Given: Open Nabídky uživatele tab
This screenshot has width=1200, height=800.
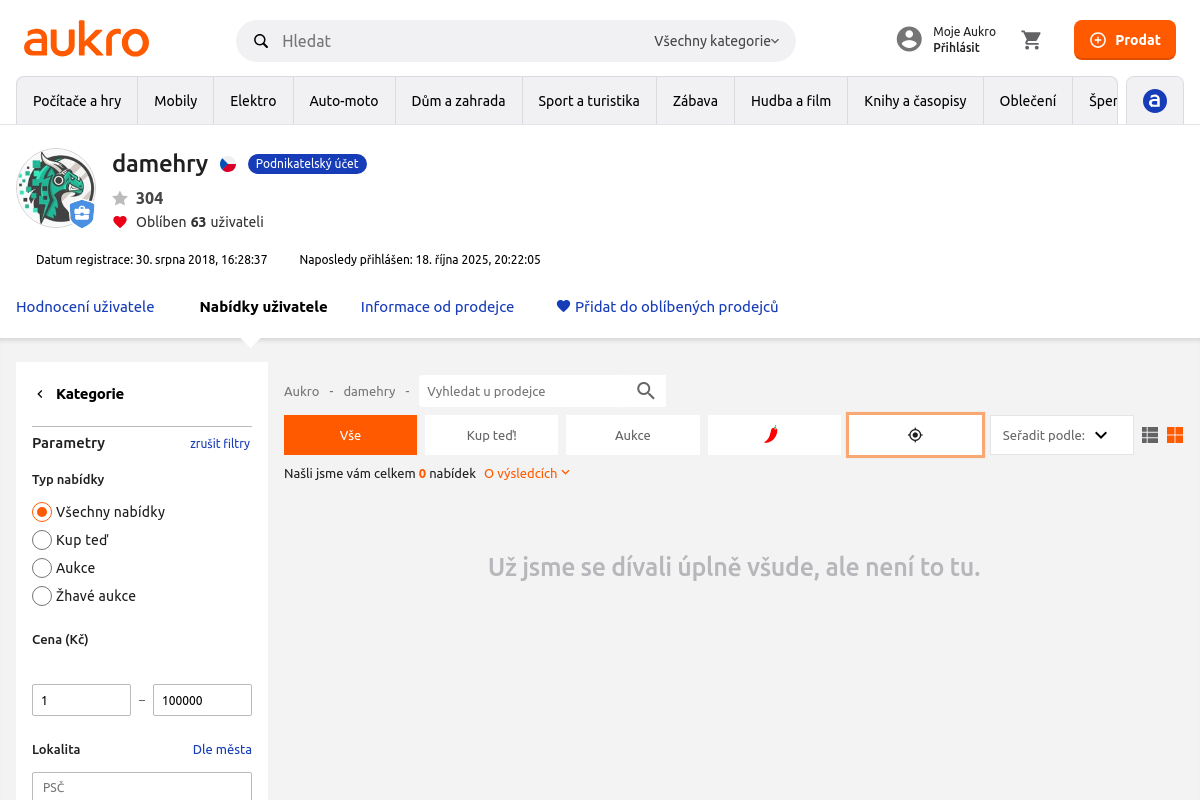Looking at the screenshot, I should point(264,307).
